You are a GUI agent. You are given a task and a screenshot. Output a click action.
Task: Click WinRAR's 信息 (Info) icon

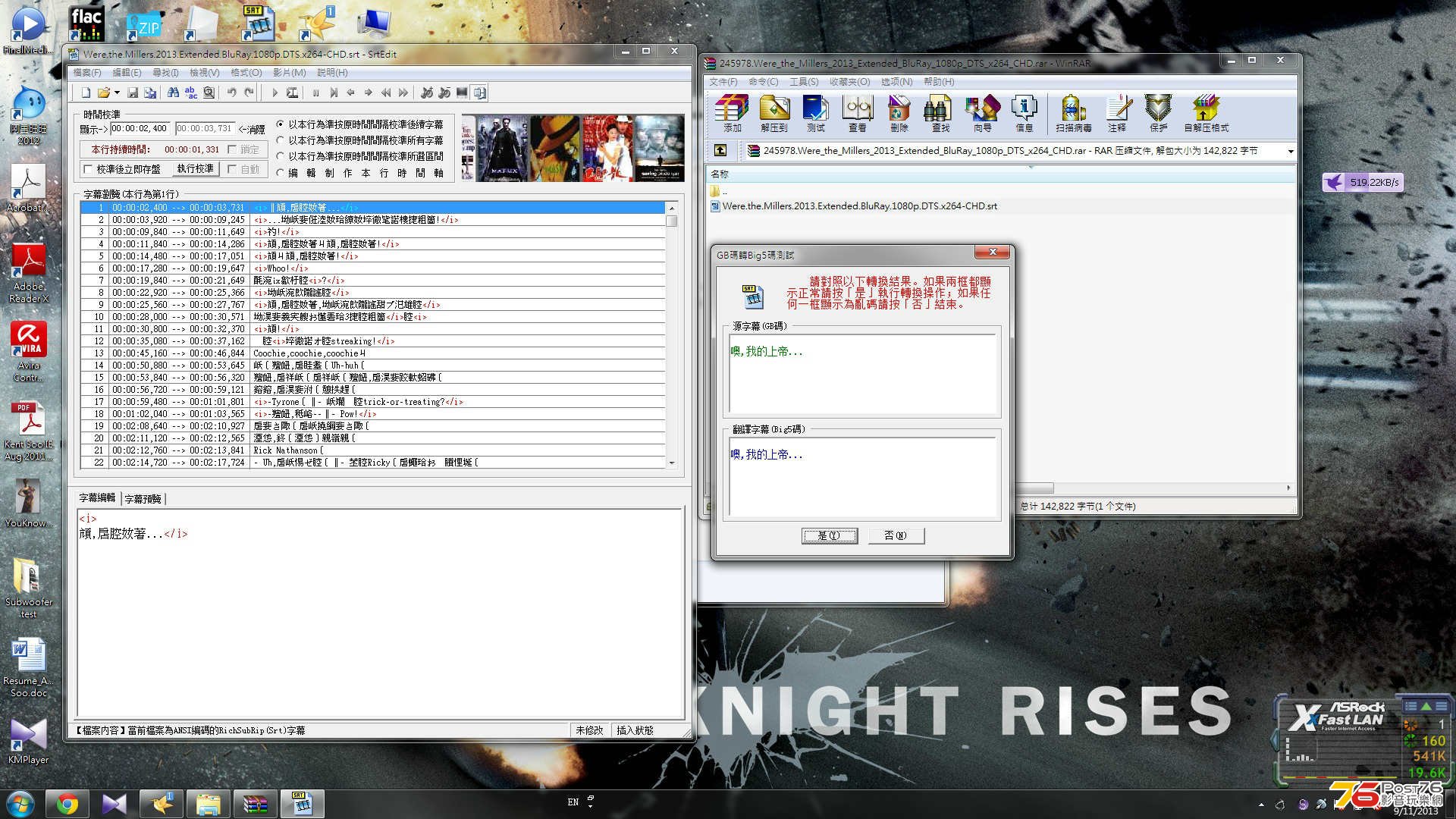1025,114
